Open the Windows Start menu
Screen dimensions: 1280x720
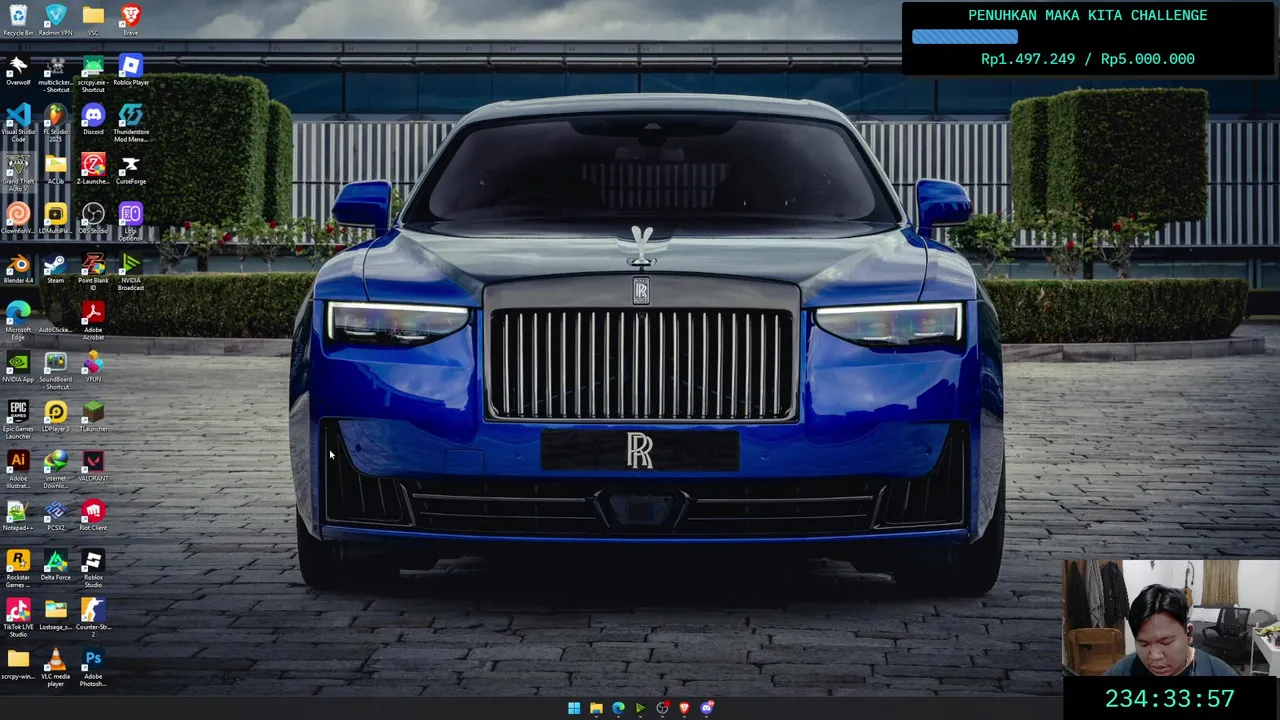click(574, 708)
